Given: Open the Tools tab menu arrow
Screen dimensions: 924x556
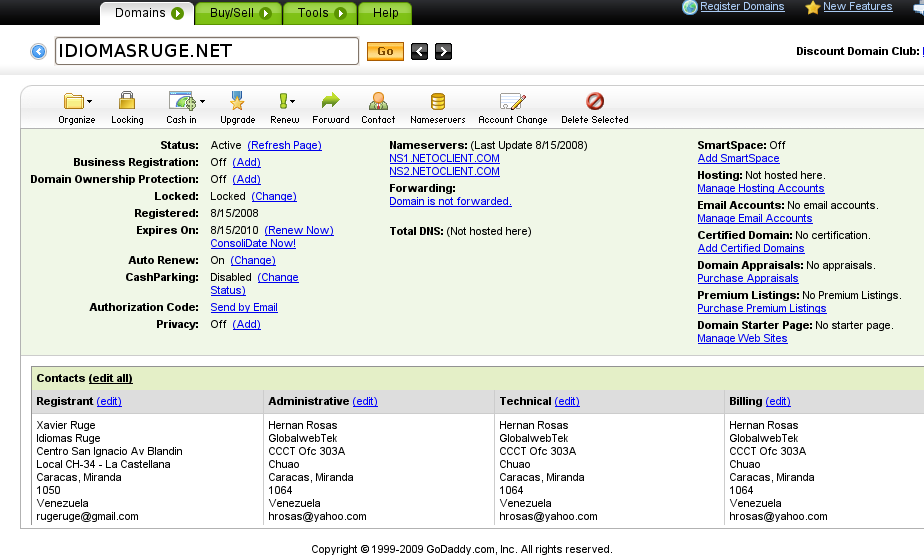Looking at the screenshot, I should click(340, 13).
